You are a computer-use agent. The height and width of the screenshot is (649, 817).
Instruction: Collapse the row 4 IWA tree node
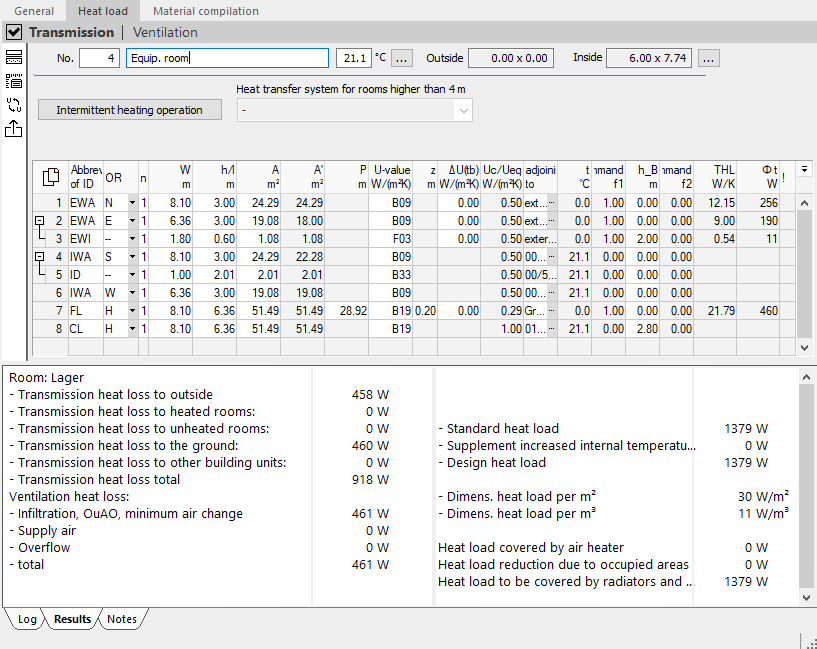coord(39,257)
